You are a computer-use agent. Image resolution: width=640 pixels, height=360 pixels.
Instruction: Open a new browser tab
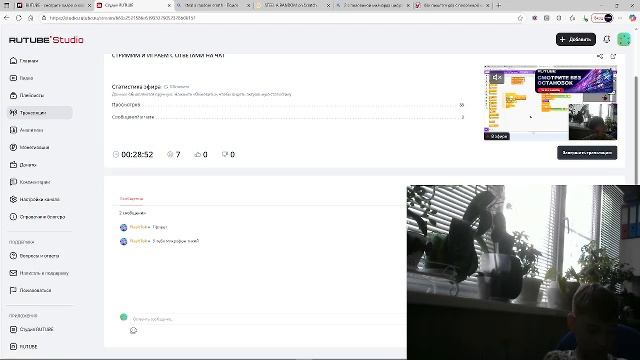pyautogui.click(x=498, y=5)
